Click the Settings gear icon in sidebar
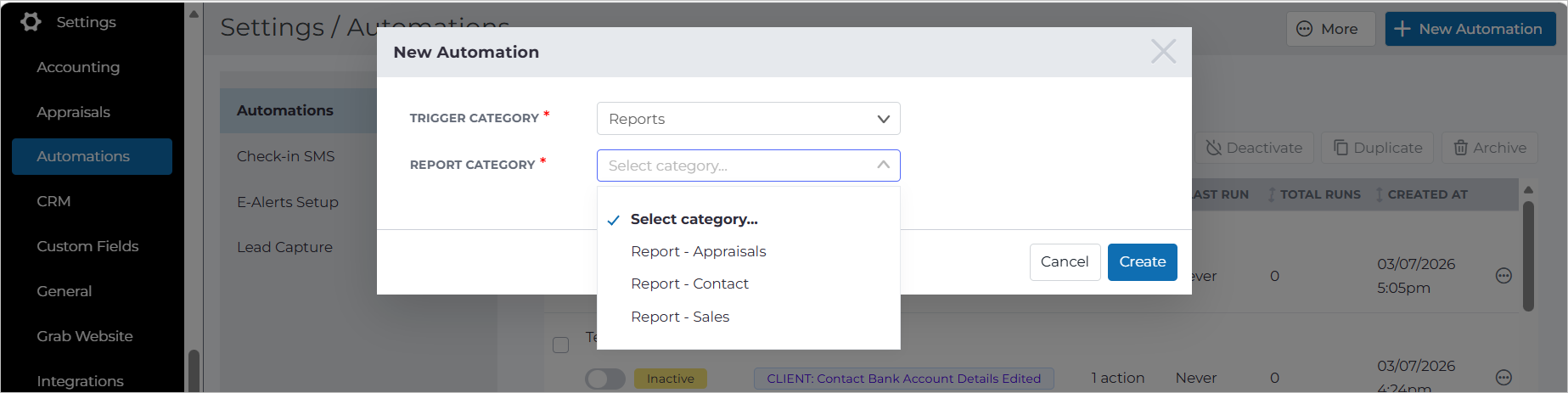 pos(31,22)
